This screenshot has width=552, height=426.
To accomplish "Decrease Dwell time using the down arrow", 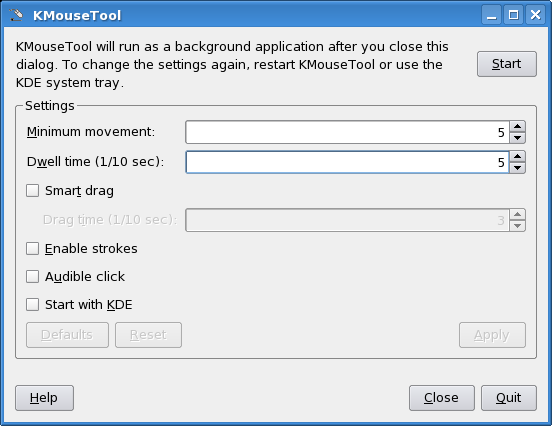I will (x=517, y=168).
